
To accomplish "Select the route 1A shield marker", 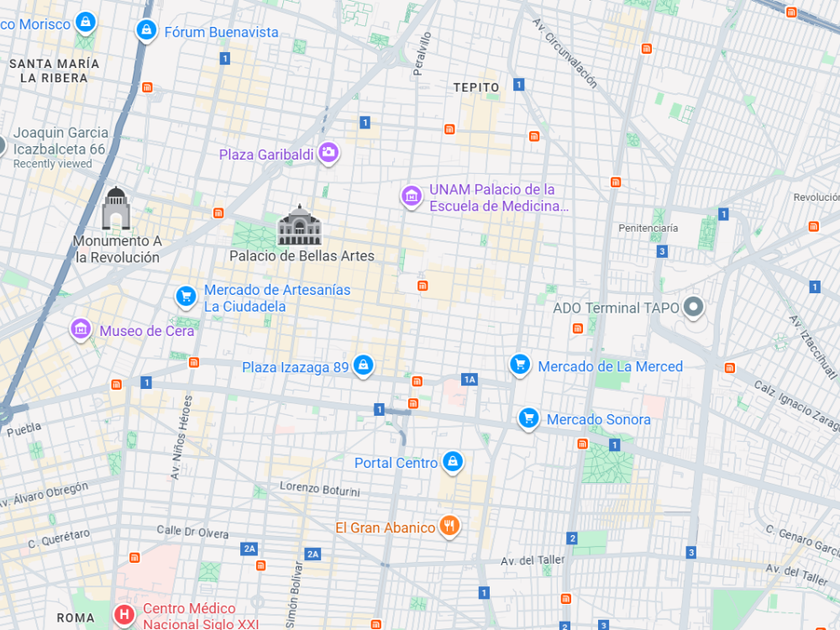I will 469,380.
